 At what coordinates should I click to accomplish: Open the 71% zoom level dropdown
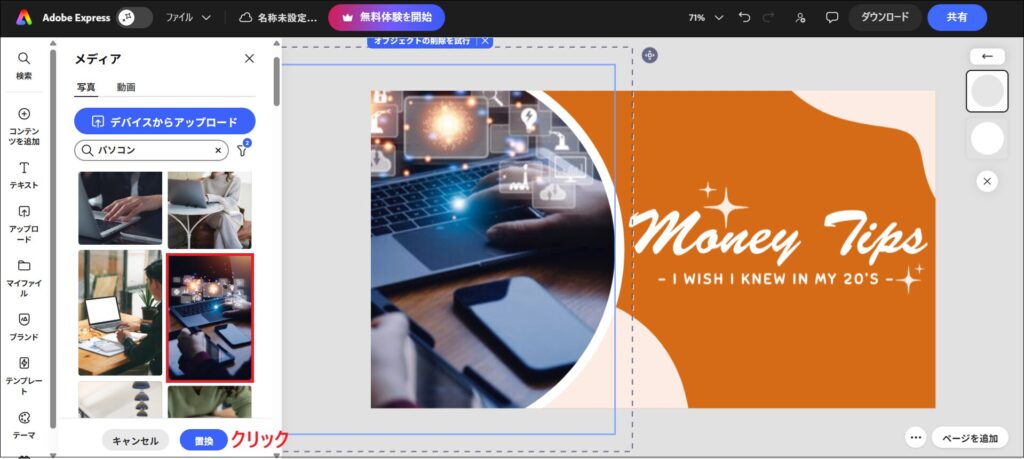tap(704, 17)
